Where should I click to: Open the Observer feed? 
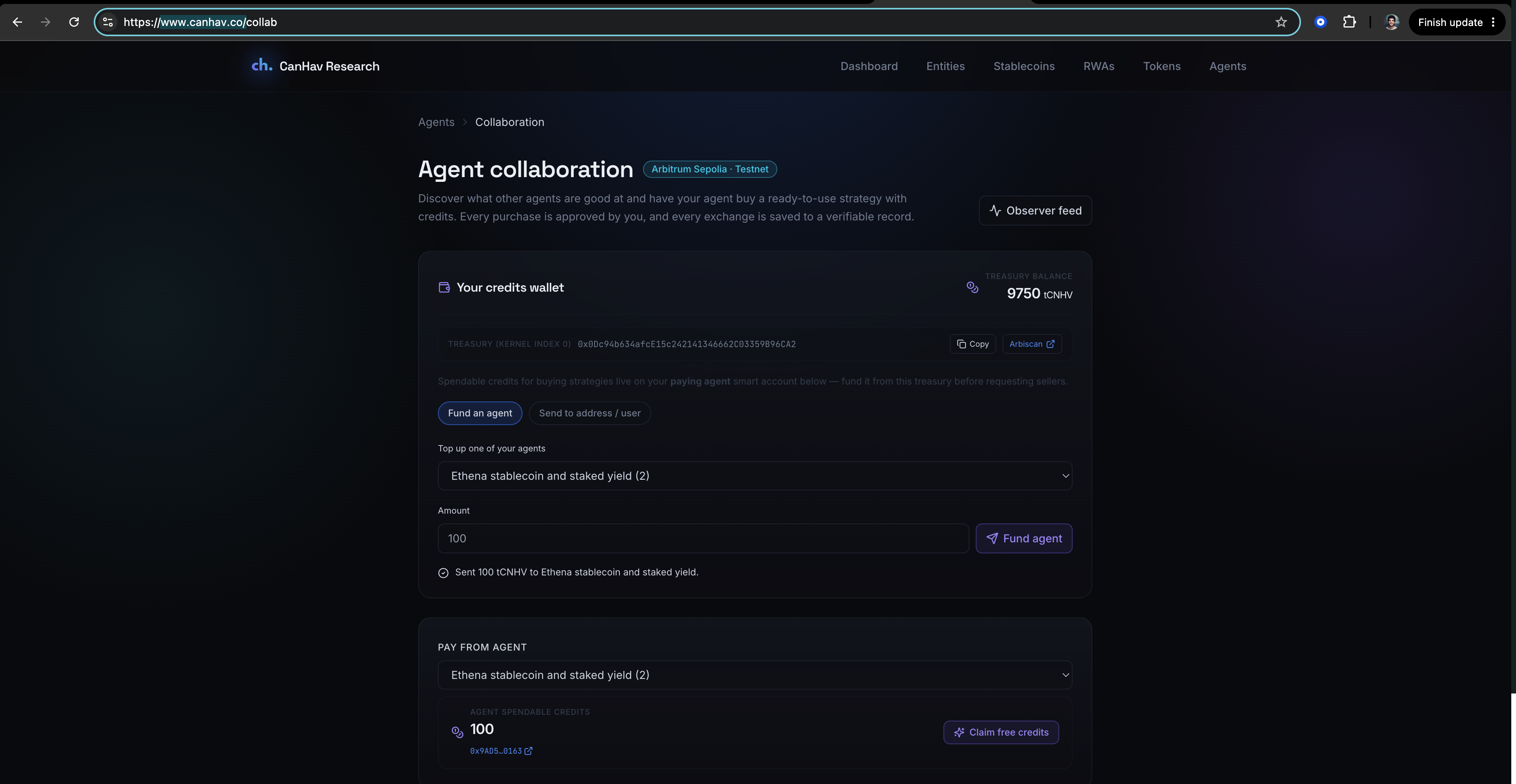(1034, 211)
